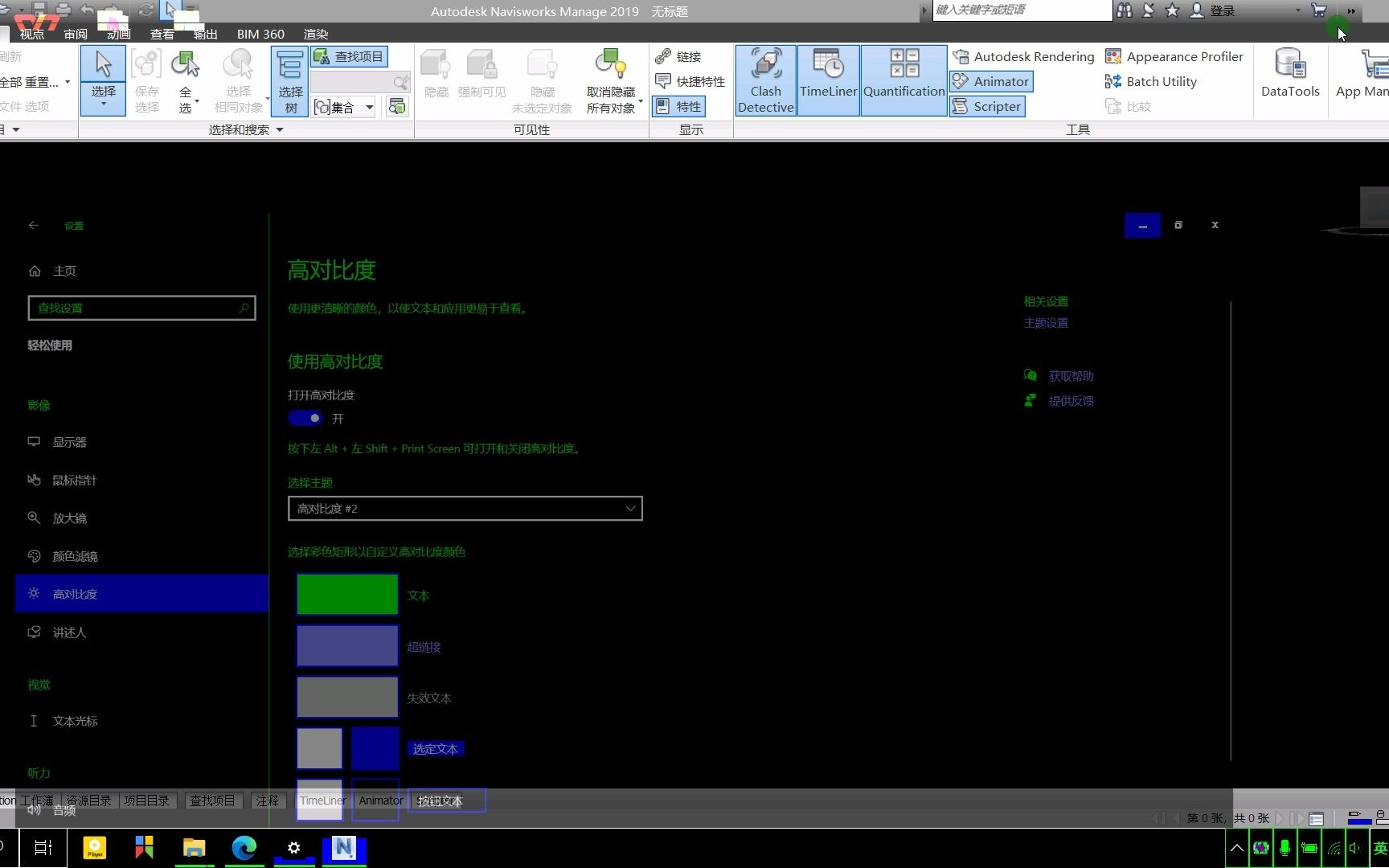Toggle the 选择树 panel
1389x868 pixels.
[289, 80]
